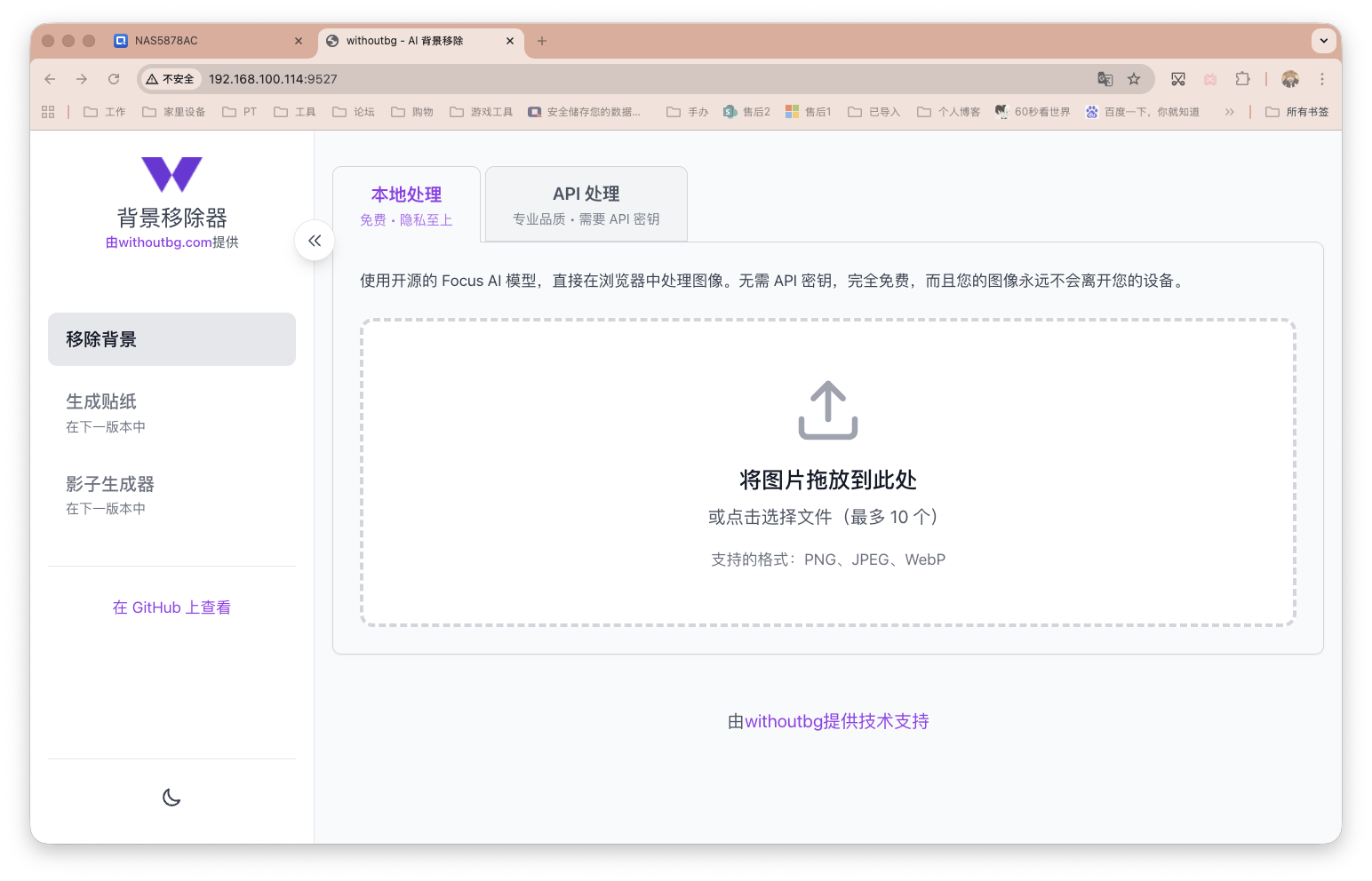Click the withoutbg logo at the top

coord(171,175)
